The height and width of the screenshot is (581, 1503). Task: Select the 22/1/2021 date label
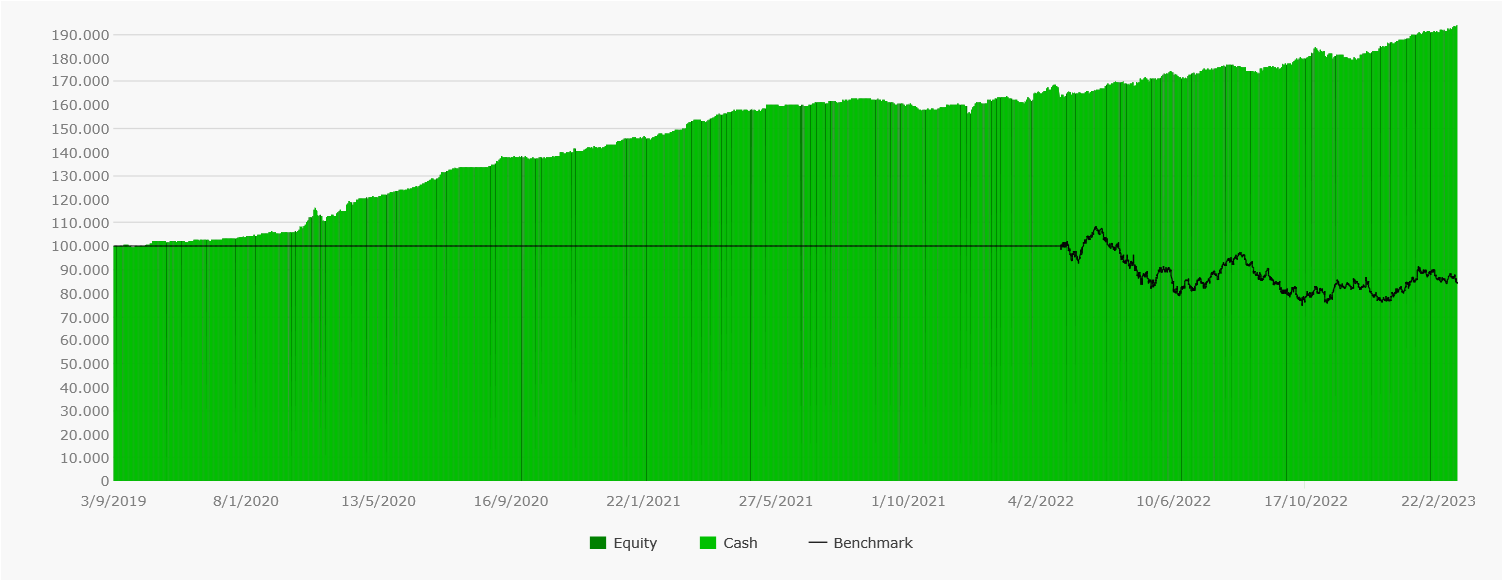[643, 501]
